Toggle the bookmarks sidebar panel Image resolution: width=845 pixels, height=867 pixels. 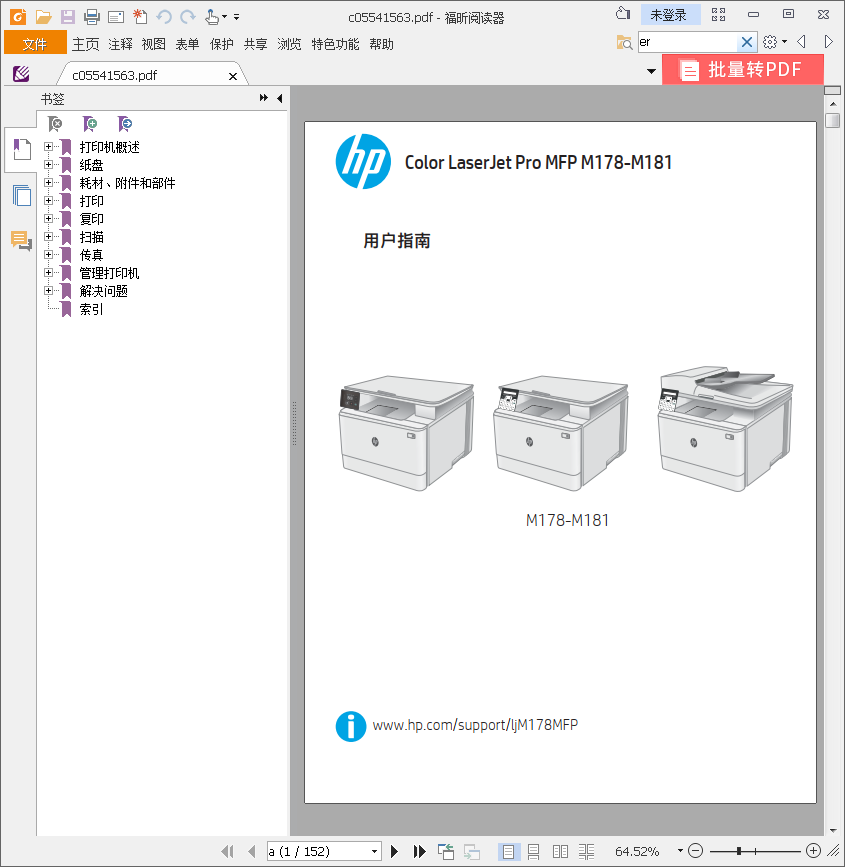pos(22,149)
